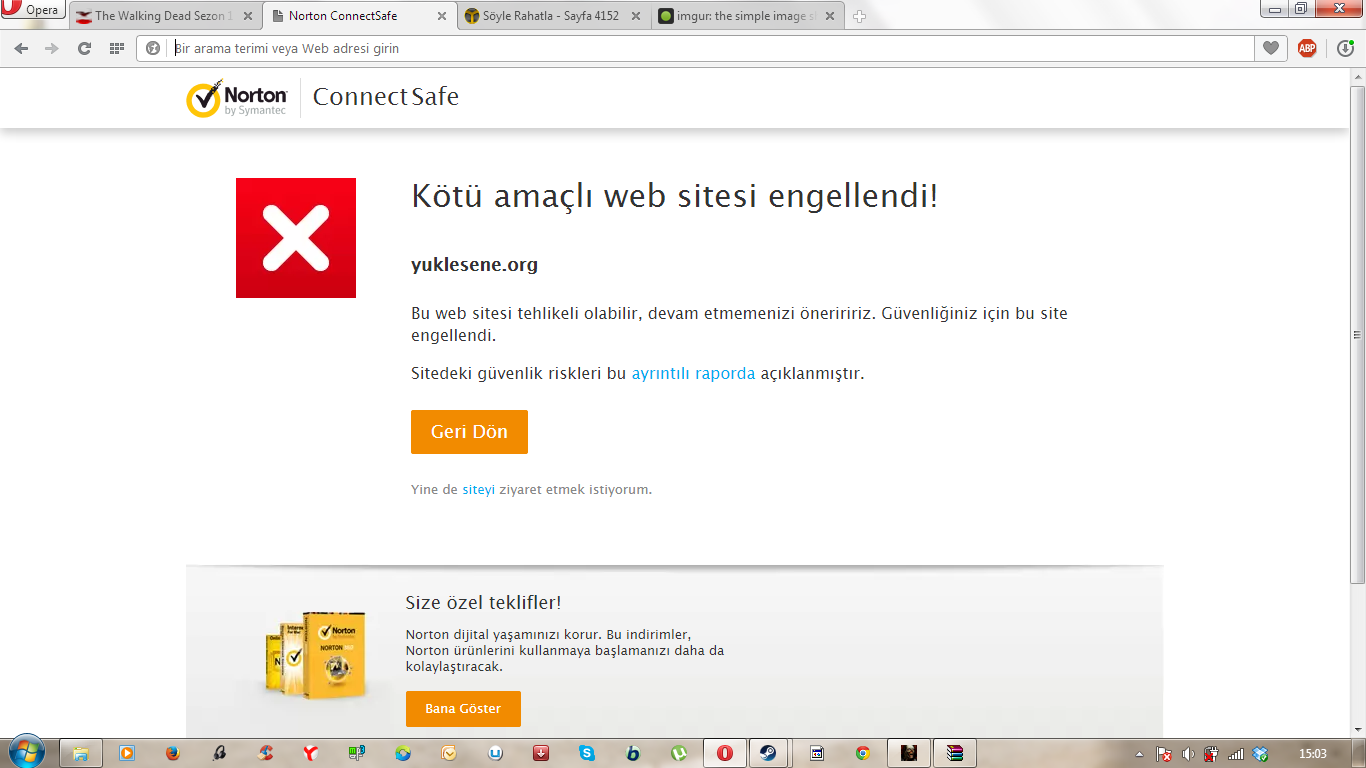Launch media player from the taskbar
This screenshot has width=1366, height=768.
tap(127, 753)
